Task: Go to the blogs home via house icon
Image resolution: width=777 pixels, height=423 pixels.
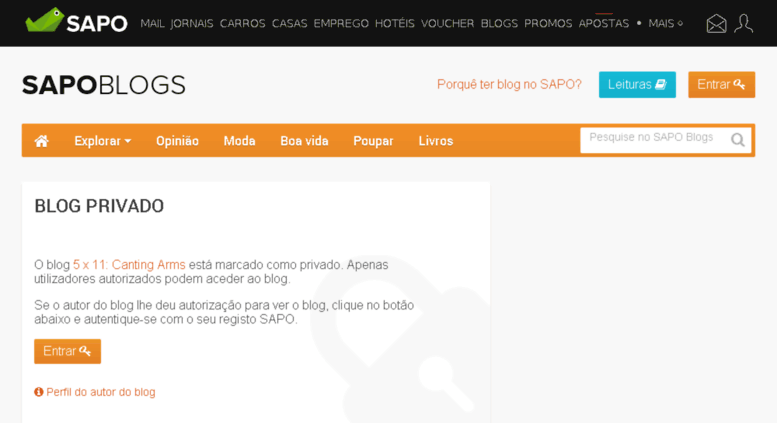Action: pos(42,141)
